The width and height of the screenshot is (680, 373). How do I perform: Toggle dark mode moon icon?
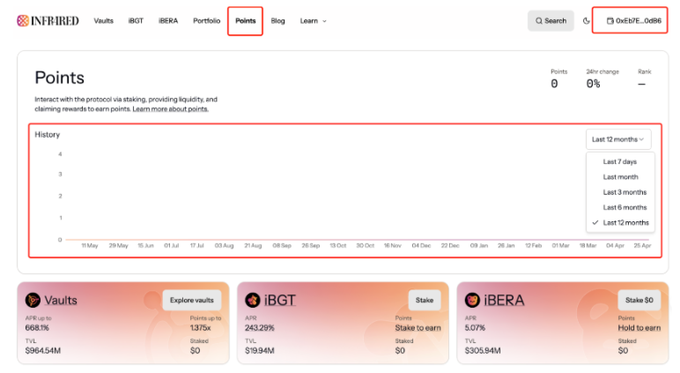pos(586,21)
